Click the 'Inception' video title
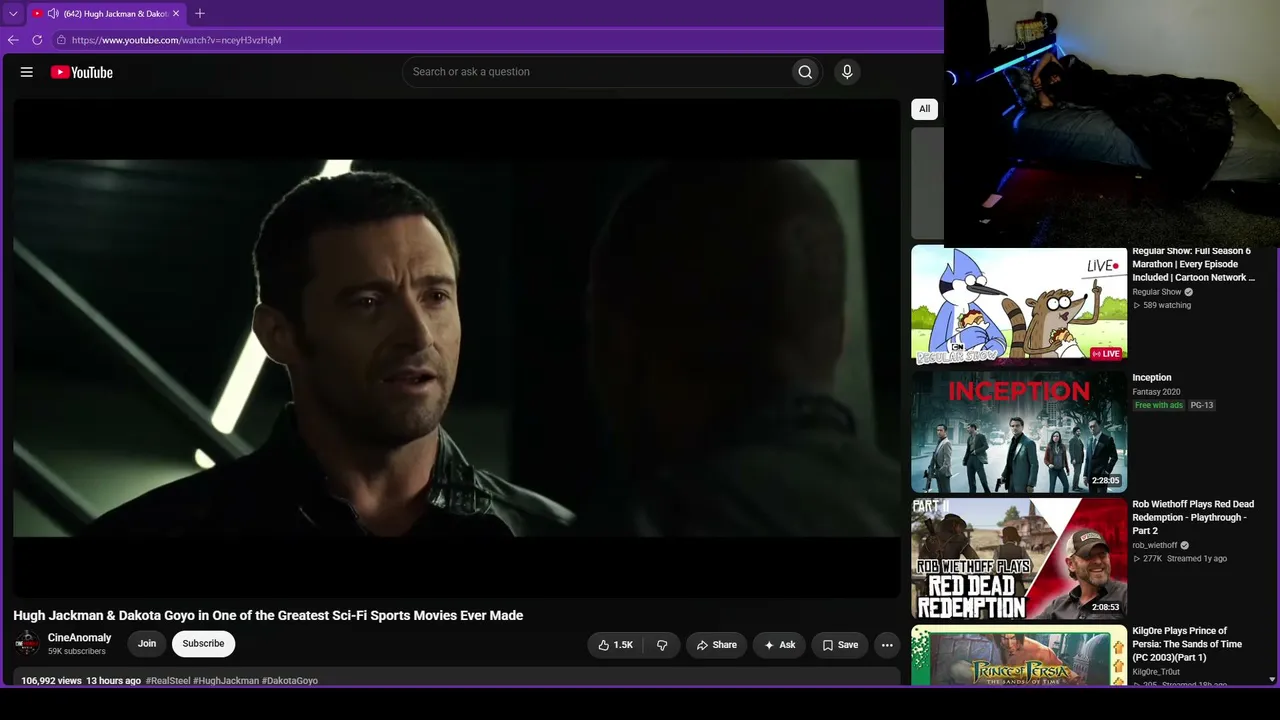Screen dimensions: 1280x720 (1152, 378)
